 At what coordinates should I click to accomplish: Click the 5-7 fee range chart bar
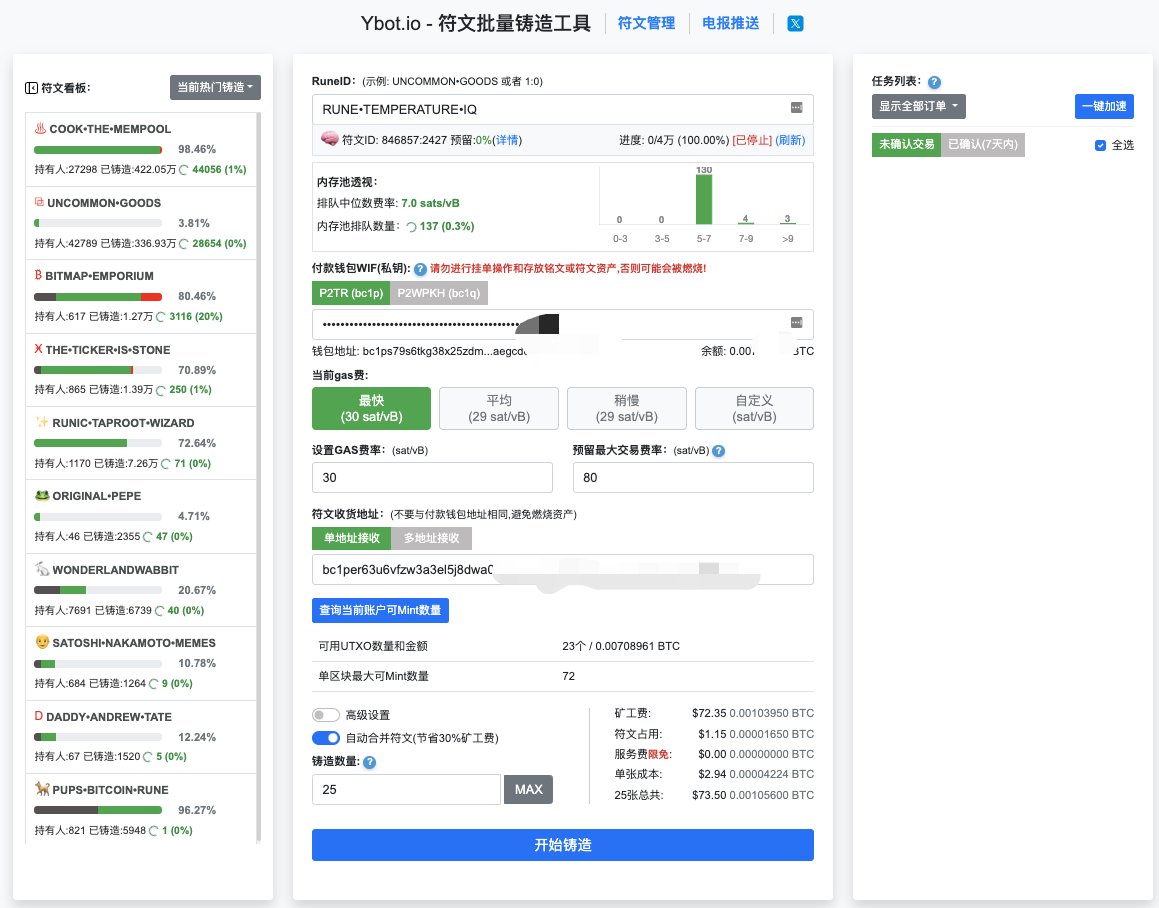click(x=704, y=199)
